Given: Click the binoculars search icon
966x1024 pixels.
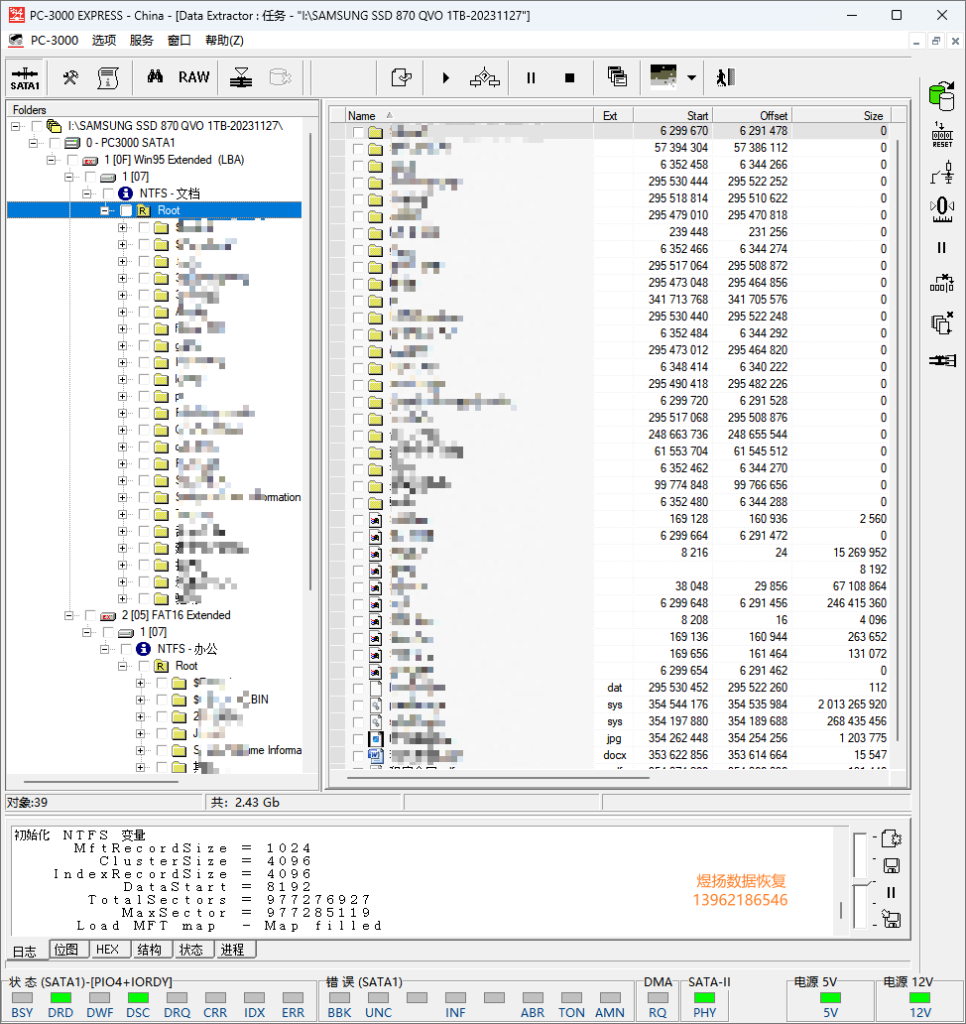Looking at the screenshot, I should click(155, 77).
